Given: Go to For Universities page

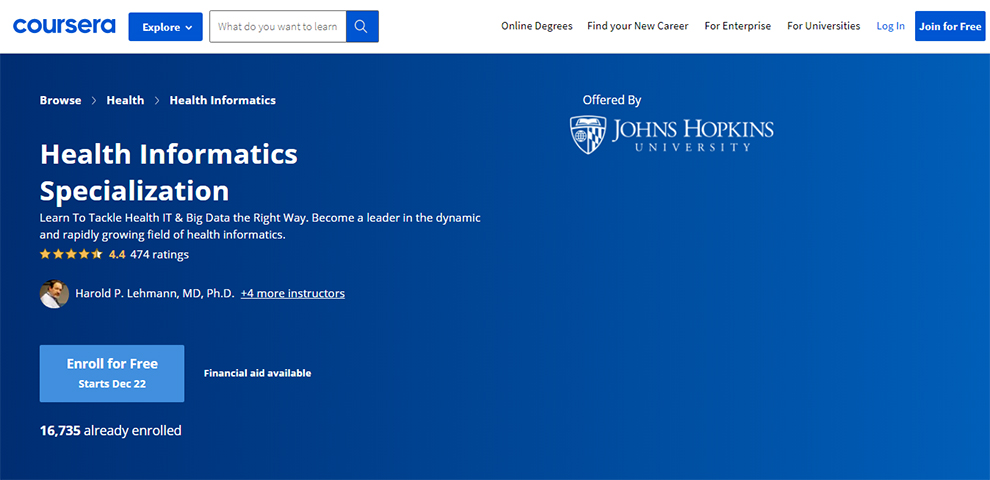Looking at the screenshot, I should (823, 26).
